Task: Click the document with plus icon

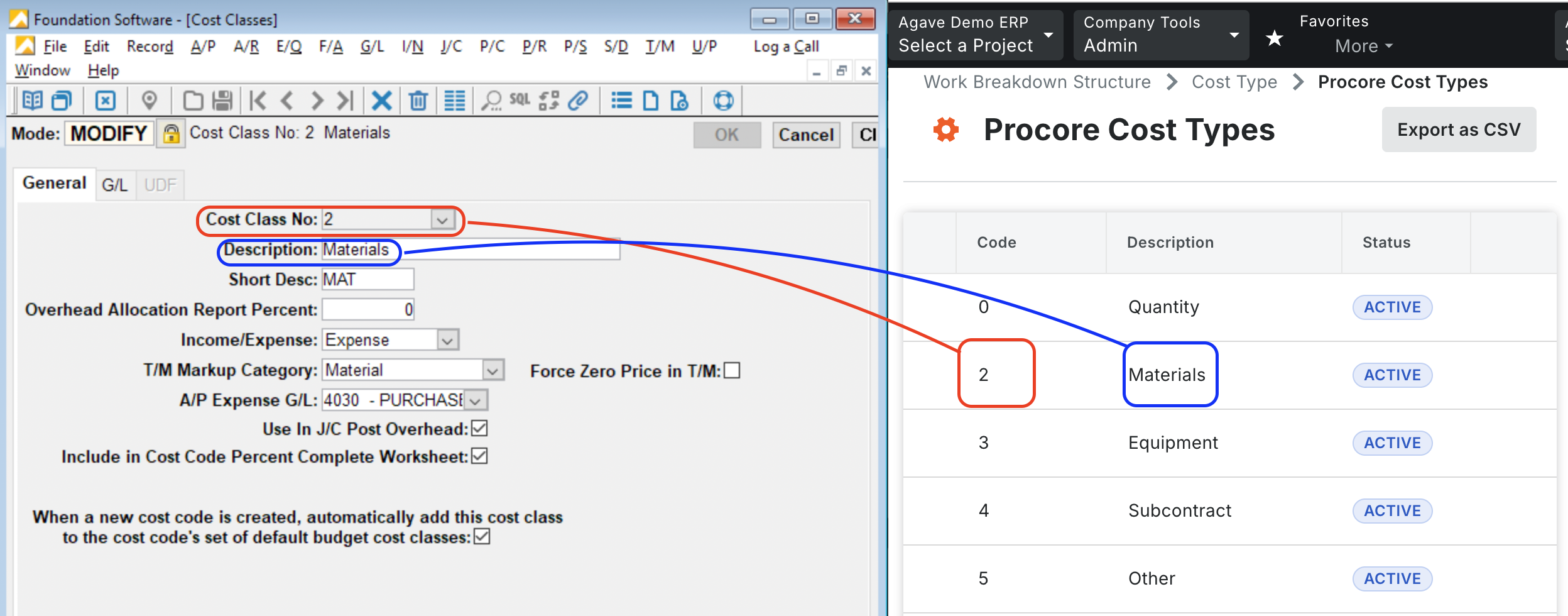Action: 680,101
